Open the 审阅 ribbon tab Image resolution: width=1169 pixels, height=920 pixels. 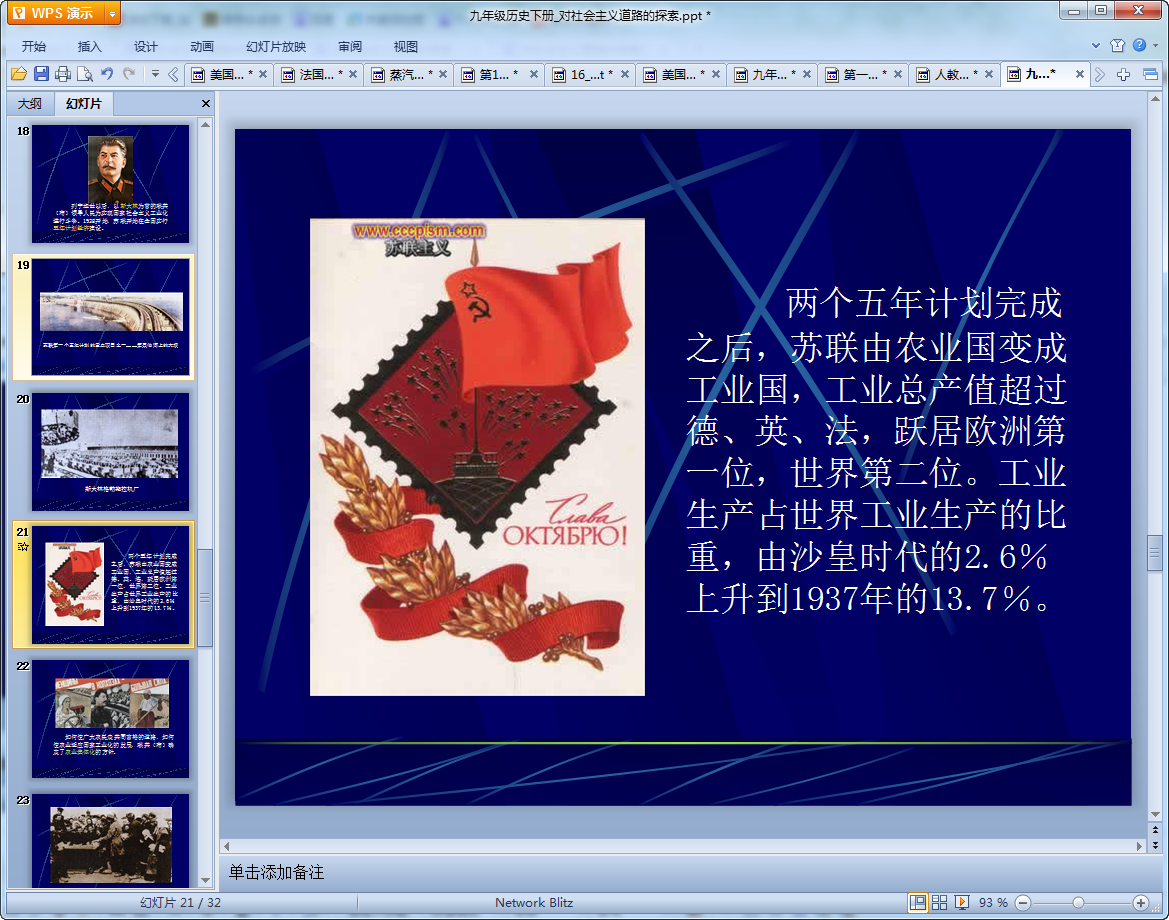(350, 46)
